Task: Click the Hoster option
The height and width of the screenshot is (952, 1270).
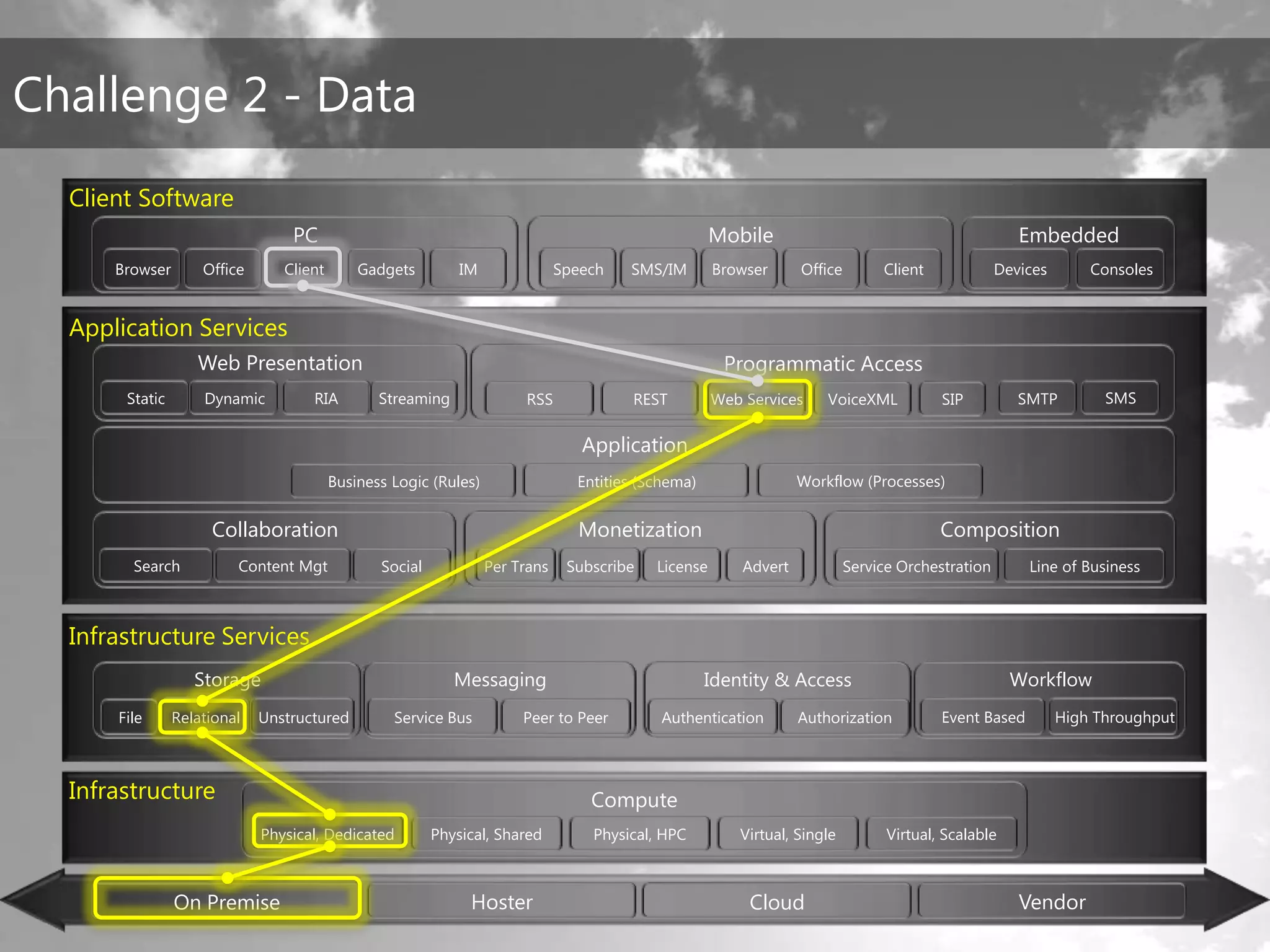Action: pyautogui.click(x=502, y=901)
